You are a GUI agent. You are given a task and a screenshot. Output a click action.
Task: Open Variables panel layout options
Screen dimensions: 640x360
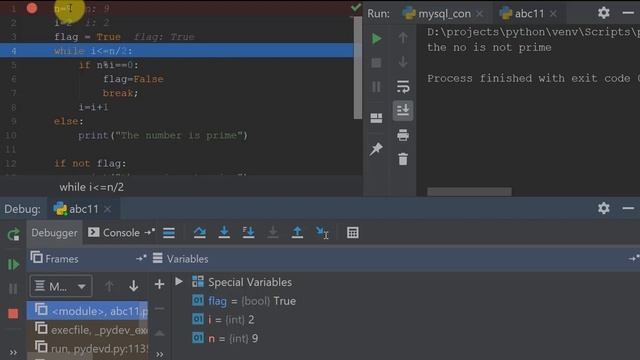(633, 258)
